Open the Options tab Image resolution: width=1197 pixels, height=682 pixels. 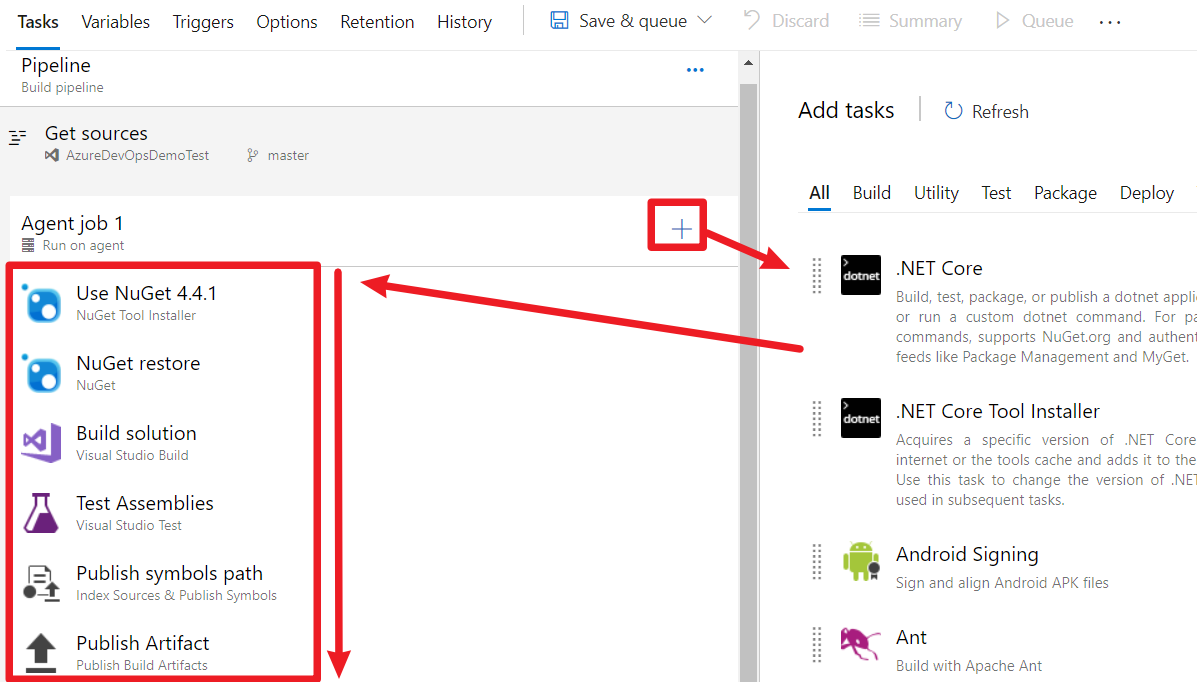[286, 21]
